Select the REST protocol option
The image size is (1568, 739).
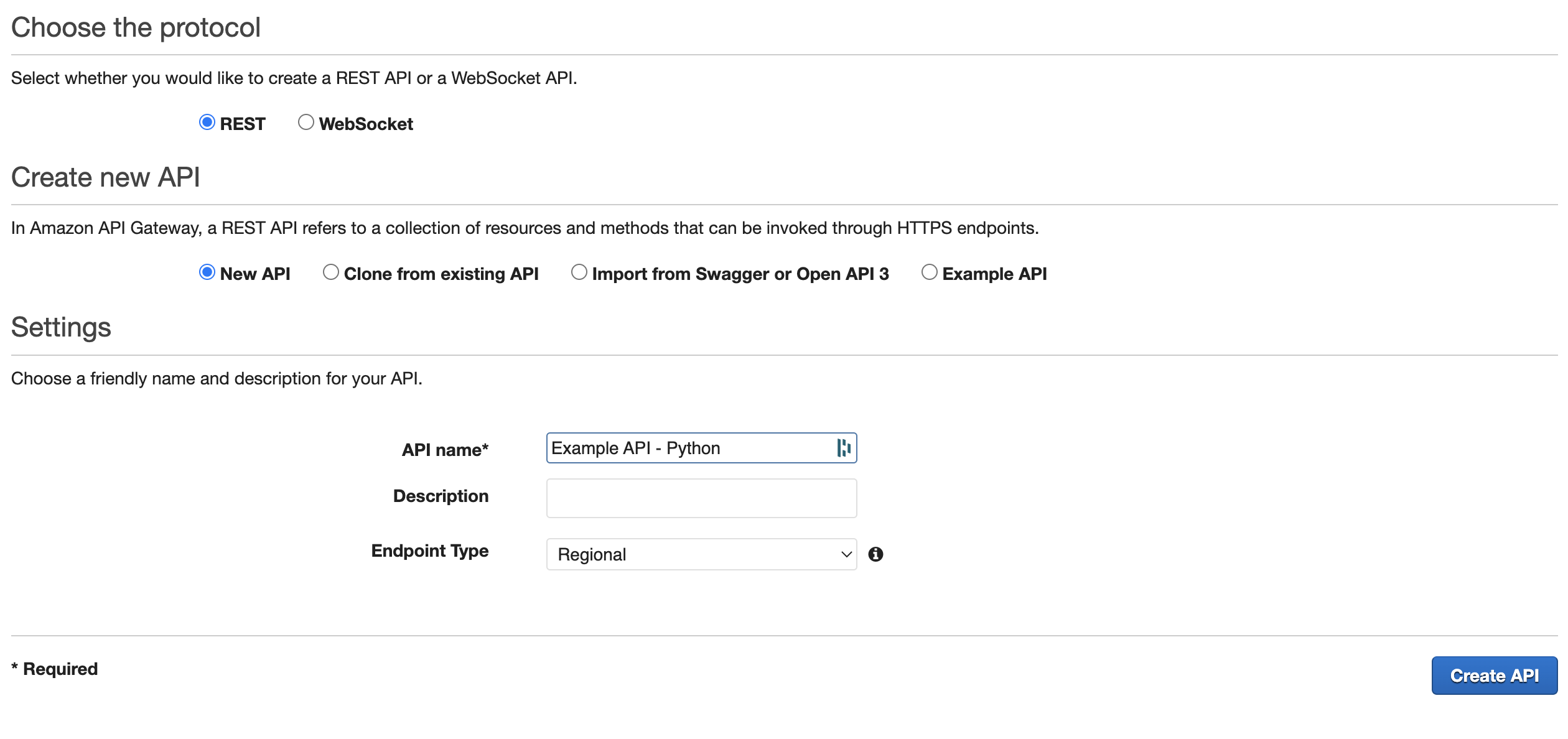click(207, 122)
